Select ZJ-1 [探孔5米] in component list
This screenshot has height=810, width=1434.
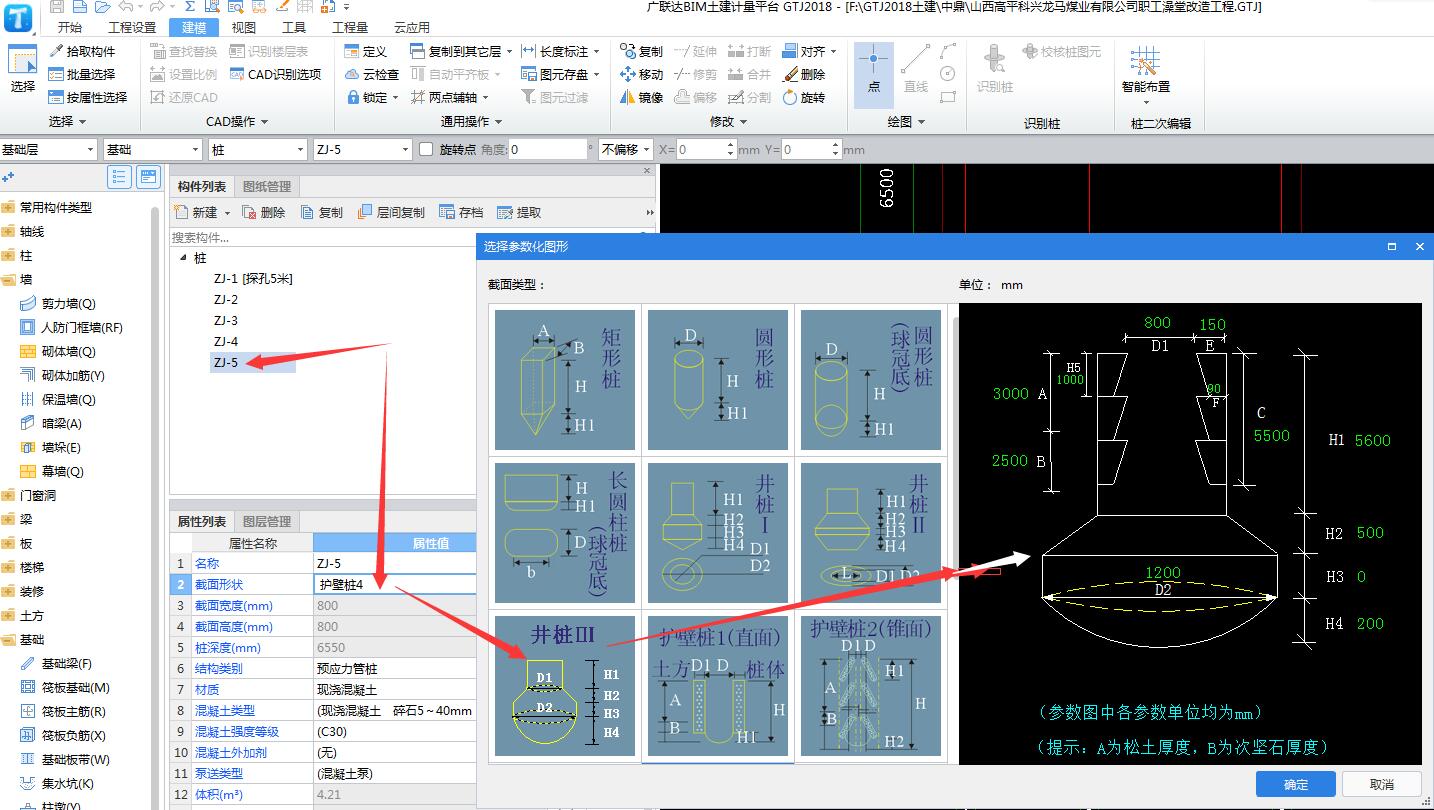(x=253, y=279)
